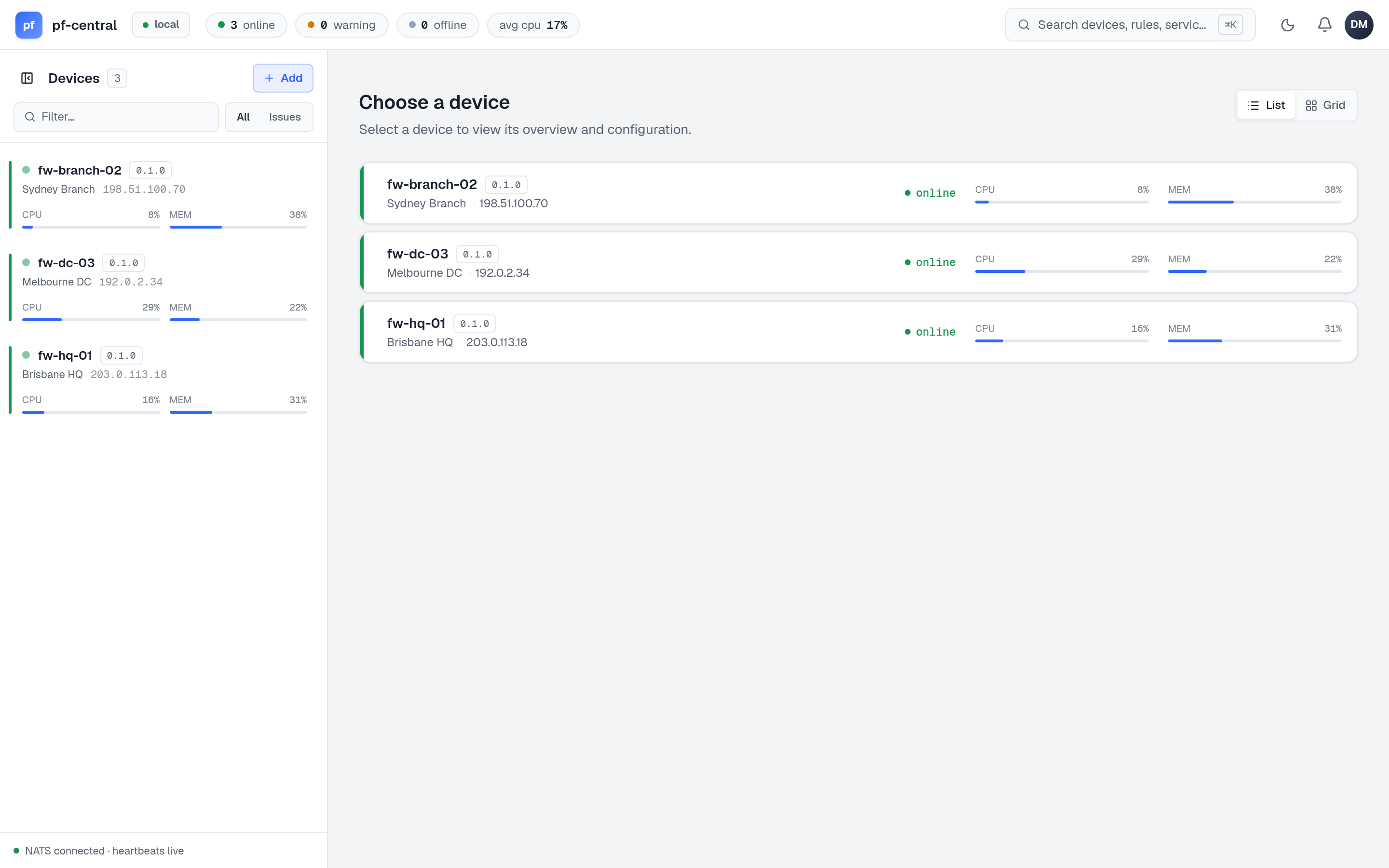Click the Devices count badge 3
The image size is (1389, 868).
pos(117,78)
